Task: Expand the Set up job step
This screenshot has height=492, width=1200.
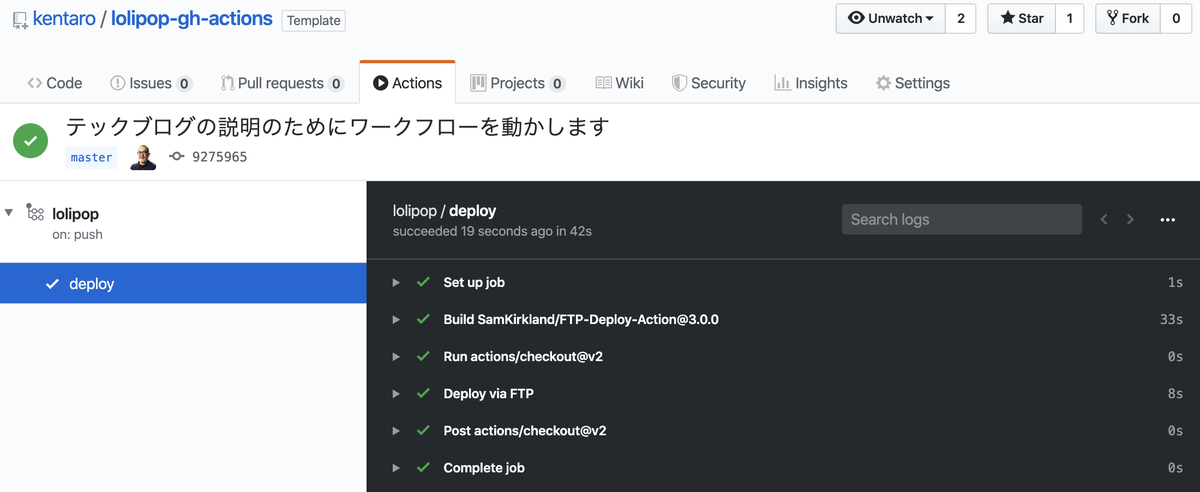Action: point(396,283)
